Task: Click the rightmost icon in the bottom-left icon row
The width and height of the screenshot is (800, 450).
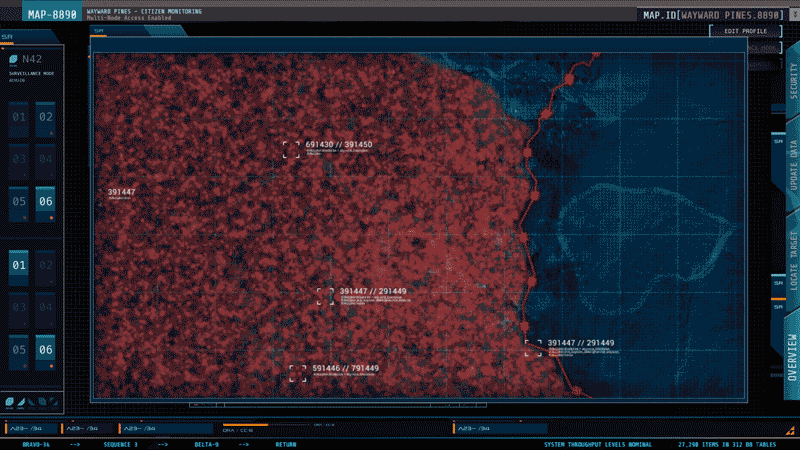Action: click(x=53, y=402)
